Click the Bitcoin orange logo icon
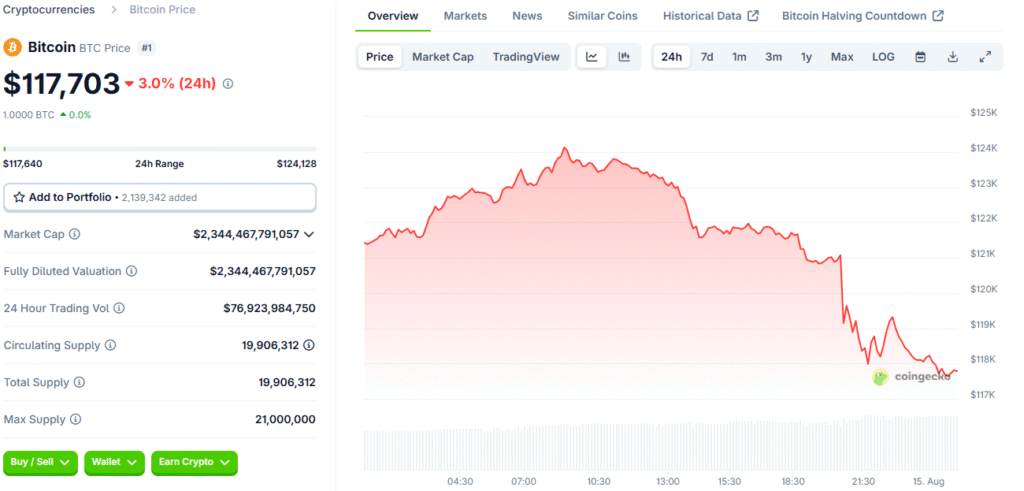 (x=12, y=48)
